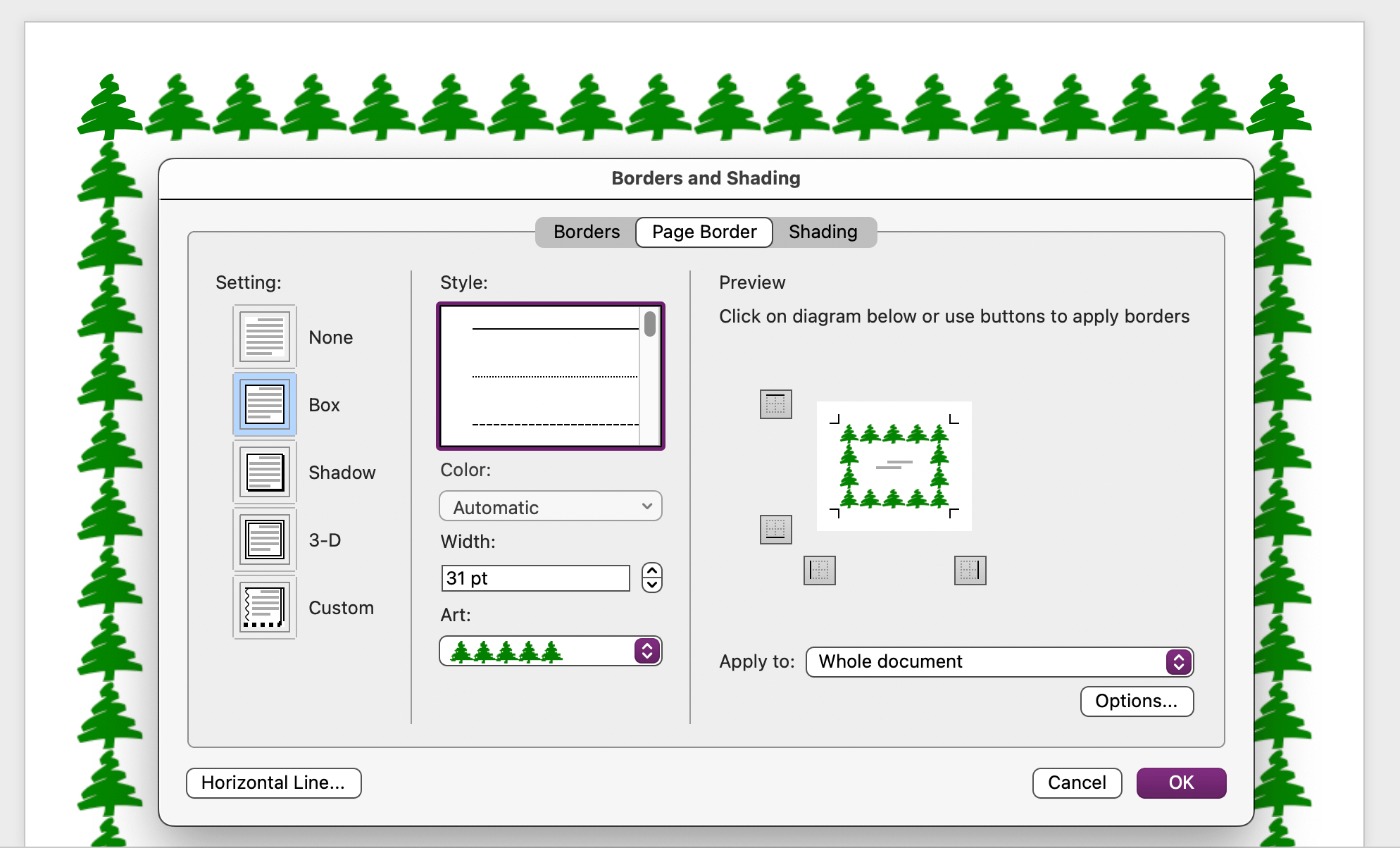This screenshot has width=1400, height=848.
Task: Cancel the Borders and Shading dialog
Action: click(1076, 782)
